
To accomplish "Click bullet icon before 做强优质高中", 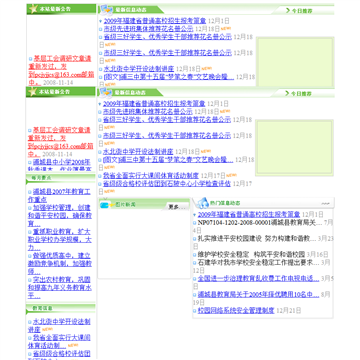I will [x=30, y=256].
